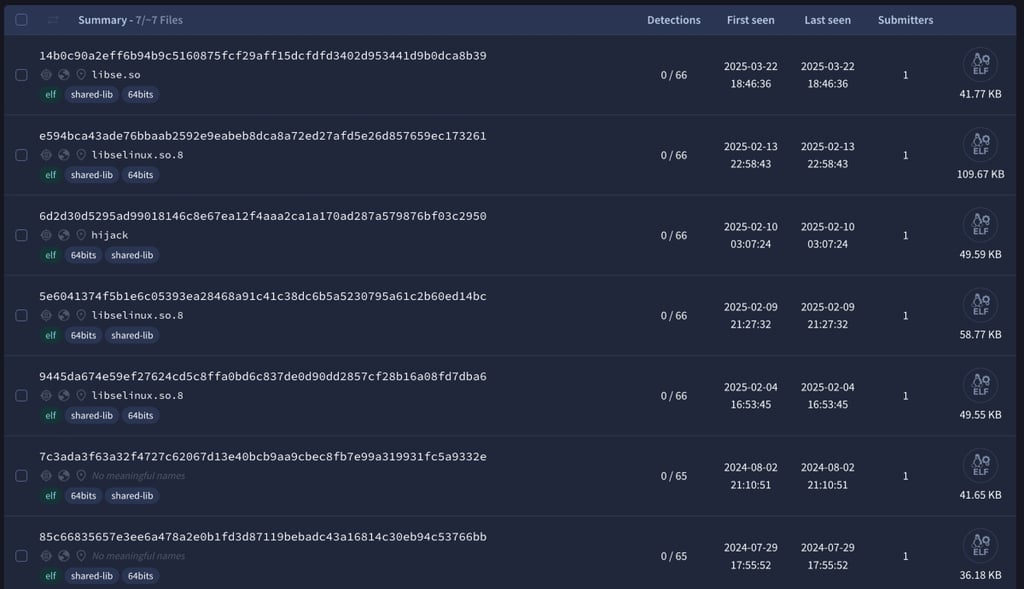
Task: Check the box for the libse.so file
Action: coord(22,75)
